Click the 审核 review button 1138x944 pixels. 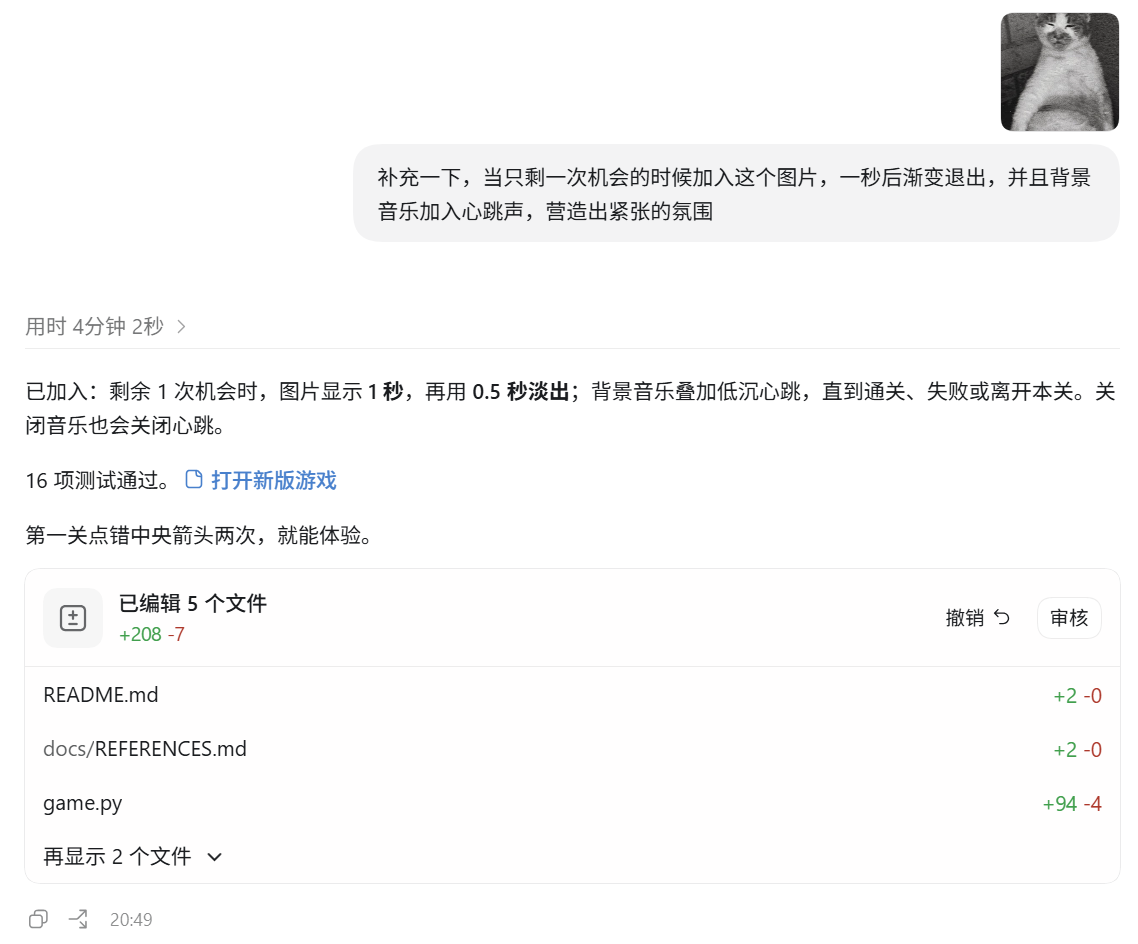[x=1069, y=617]
